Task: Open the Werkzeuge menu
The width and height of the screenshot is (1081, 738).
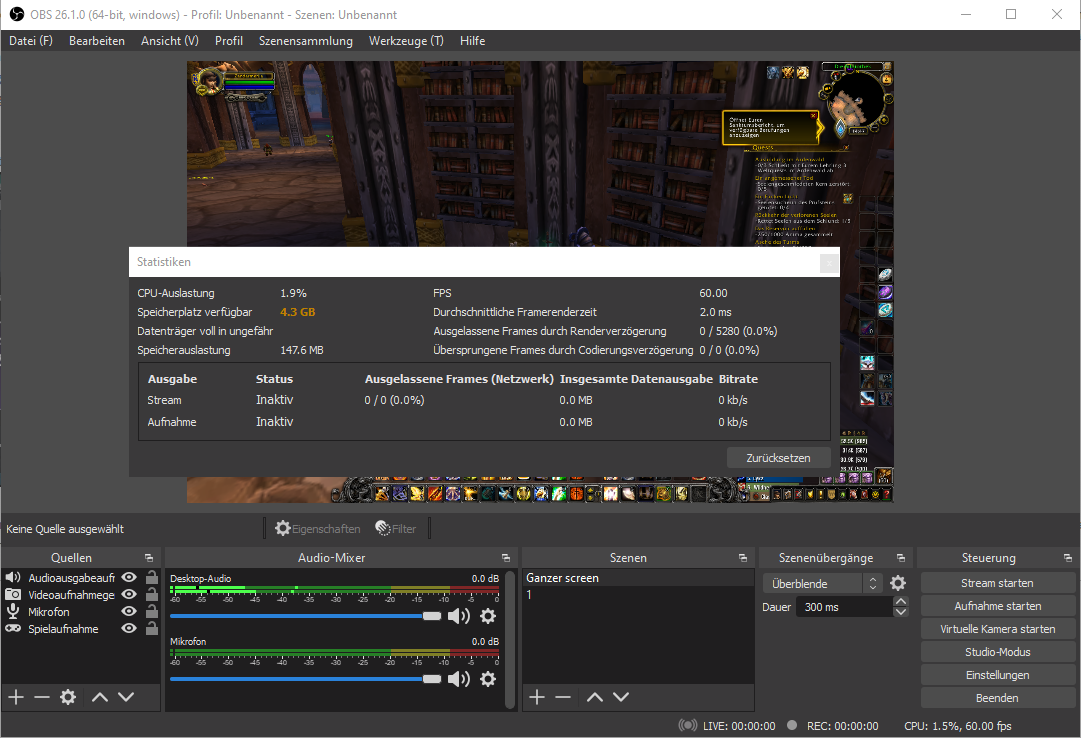Action: pos(406,41)
